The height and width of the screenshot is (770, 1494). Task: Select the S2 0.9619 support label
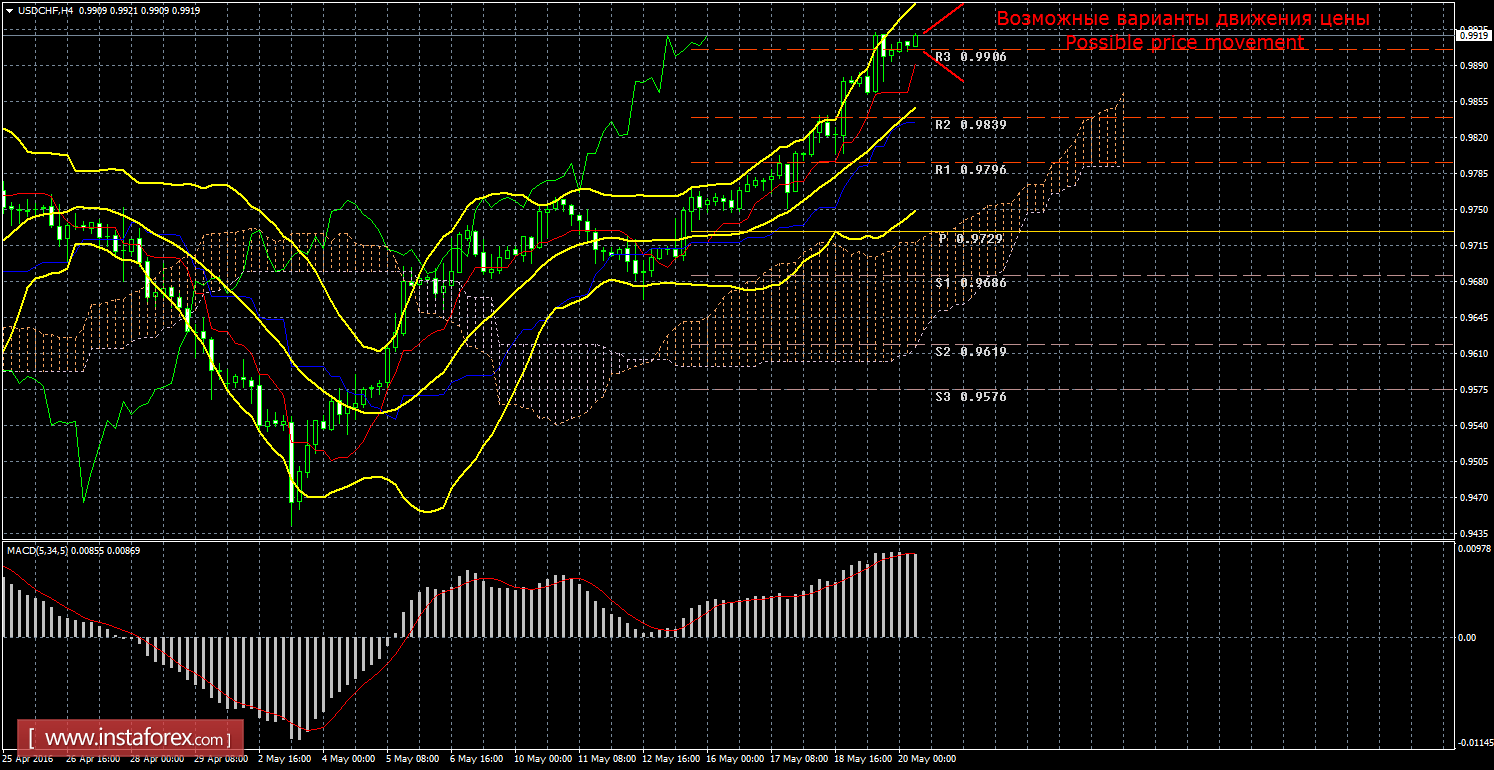(970, 352)
